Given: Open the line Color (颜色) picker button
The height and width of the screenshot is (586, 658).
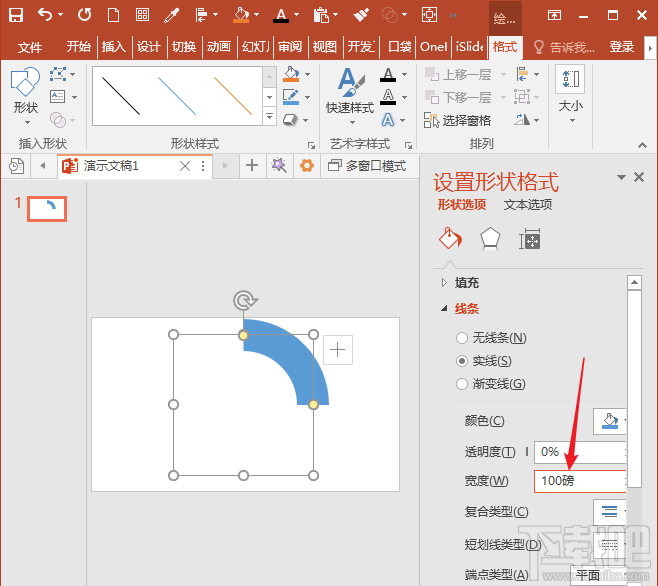Looking at the screenshot, I should pyautogui.click(x=610, y=421).
